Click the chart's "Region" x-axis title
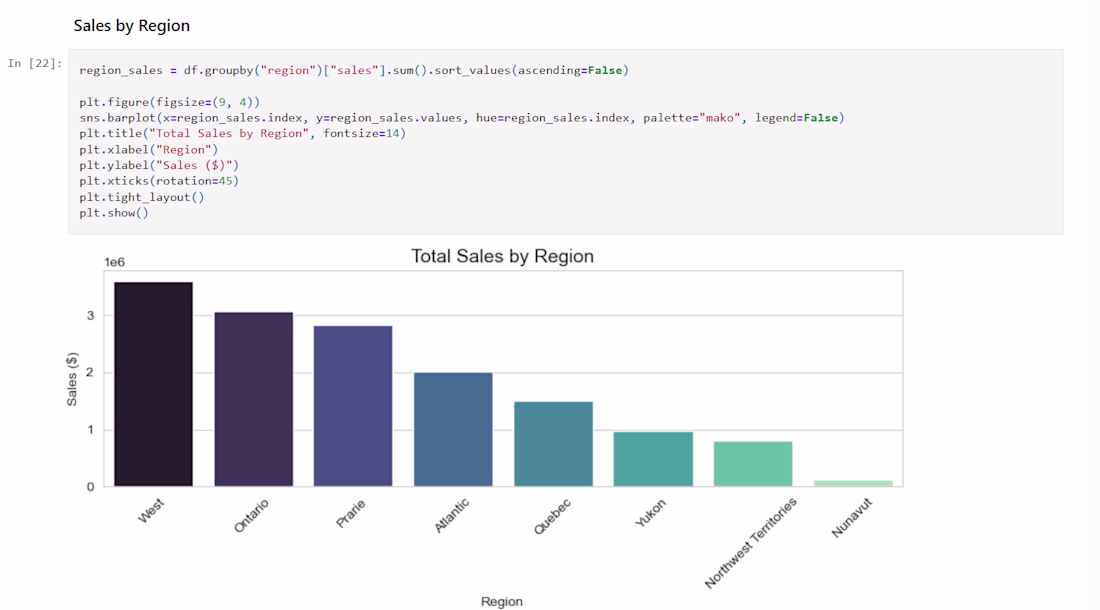 pos(502,602)
